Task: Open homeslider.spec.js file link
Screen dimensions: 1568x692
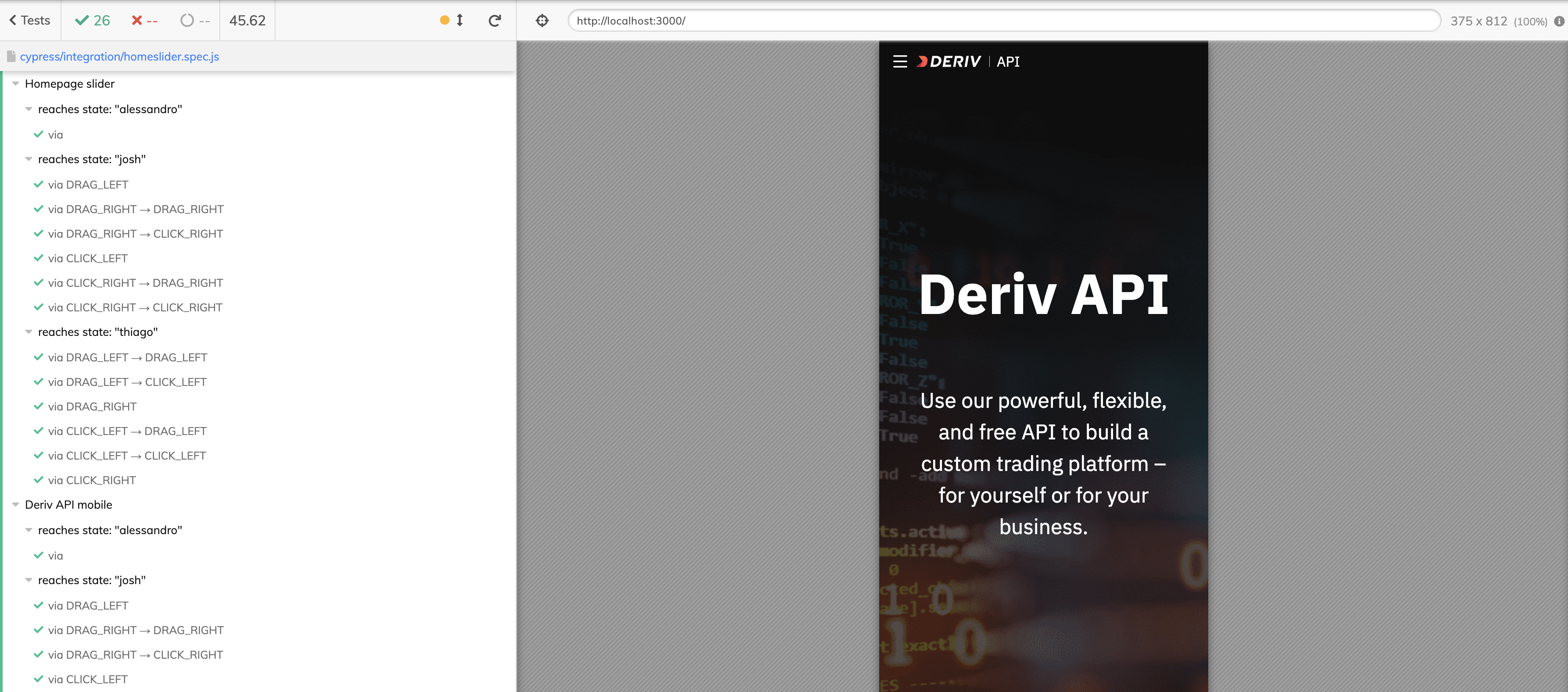Action: [119, 57]
